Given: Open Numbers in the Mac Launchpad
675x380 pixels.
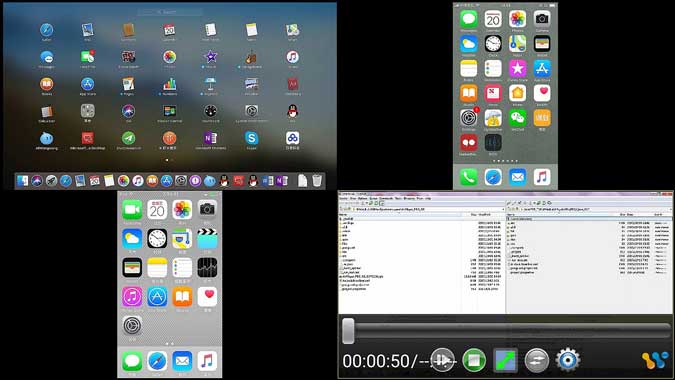Looking at the screenshot, I should [169, 84].
